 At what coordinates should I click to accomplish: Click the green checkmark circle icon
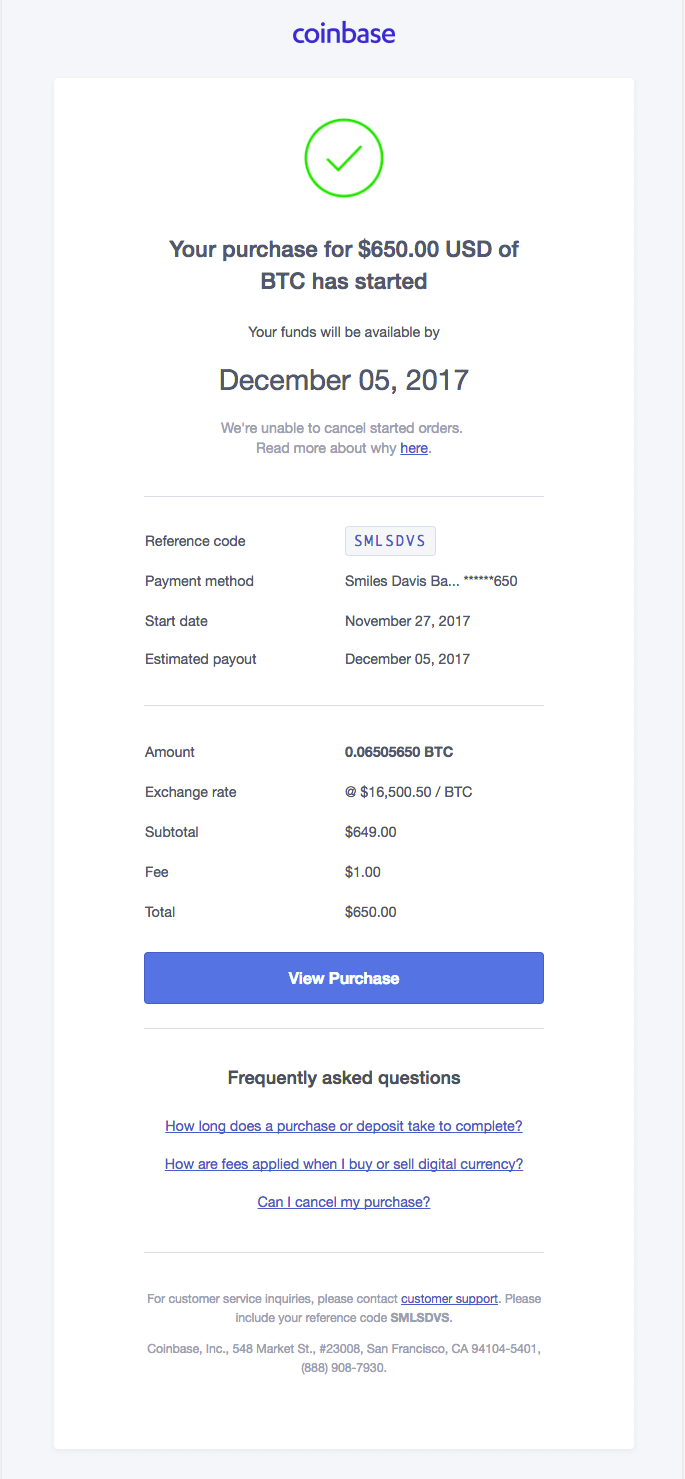(344, 157)
